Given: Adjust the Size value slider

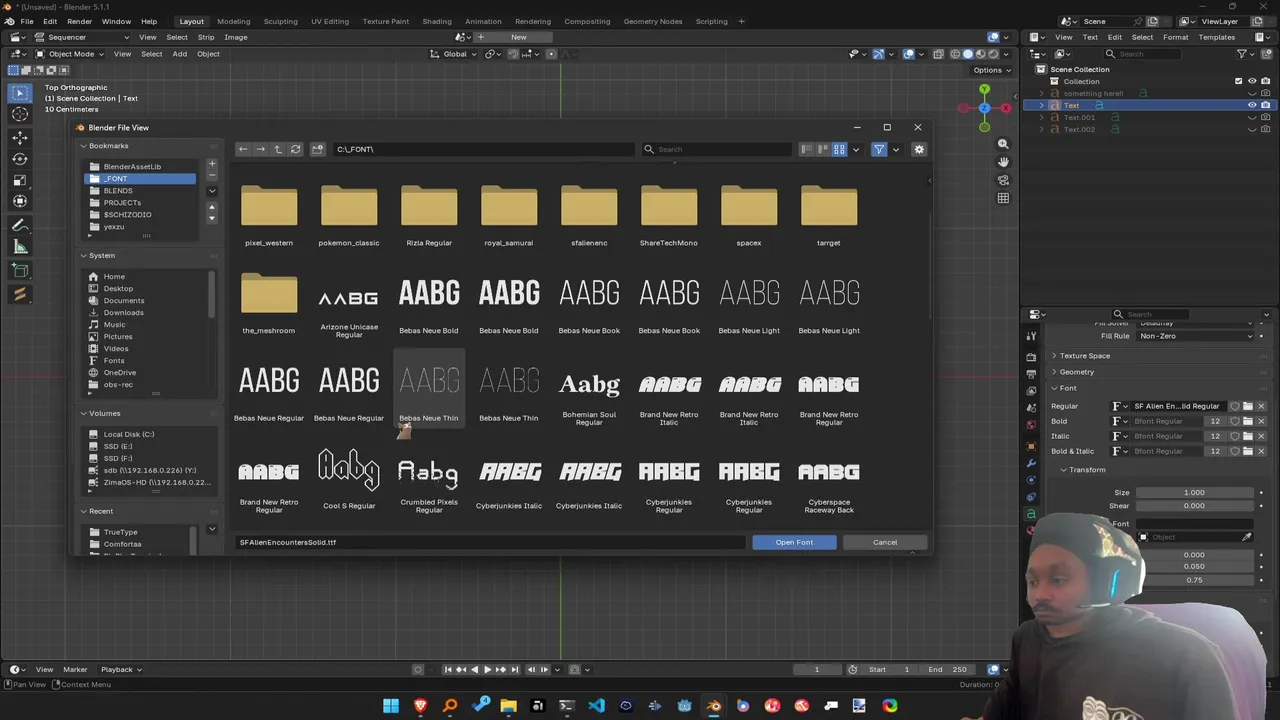Looking at the screenshot, I should click(1194, 492).
